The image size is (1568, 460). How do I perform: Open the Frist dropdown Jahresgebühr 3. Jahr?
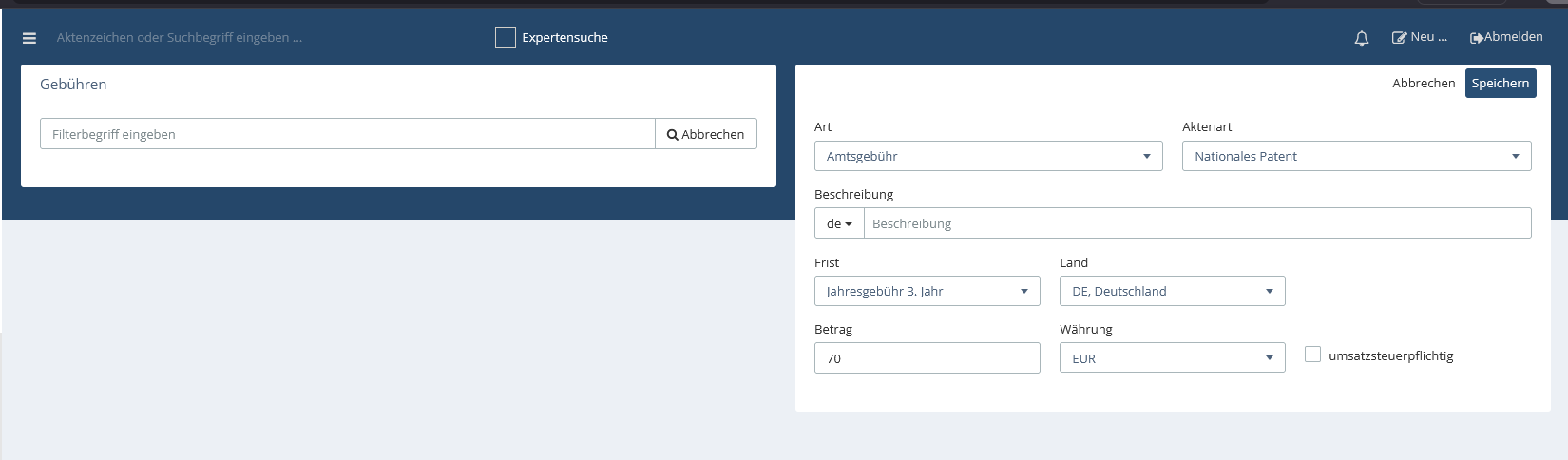pos(927,291)
